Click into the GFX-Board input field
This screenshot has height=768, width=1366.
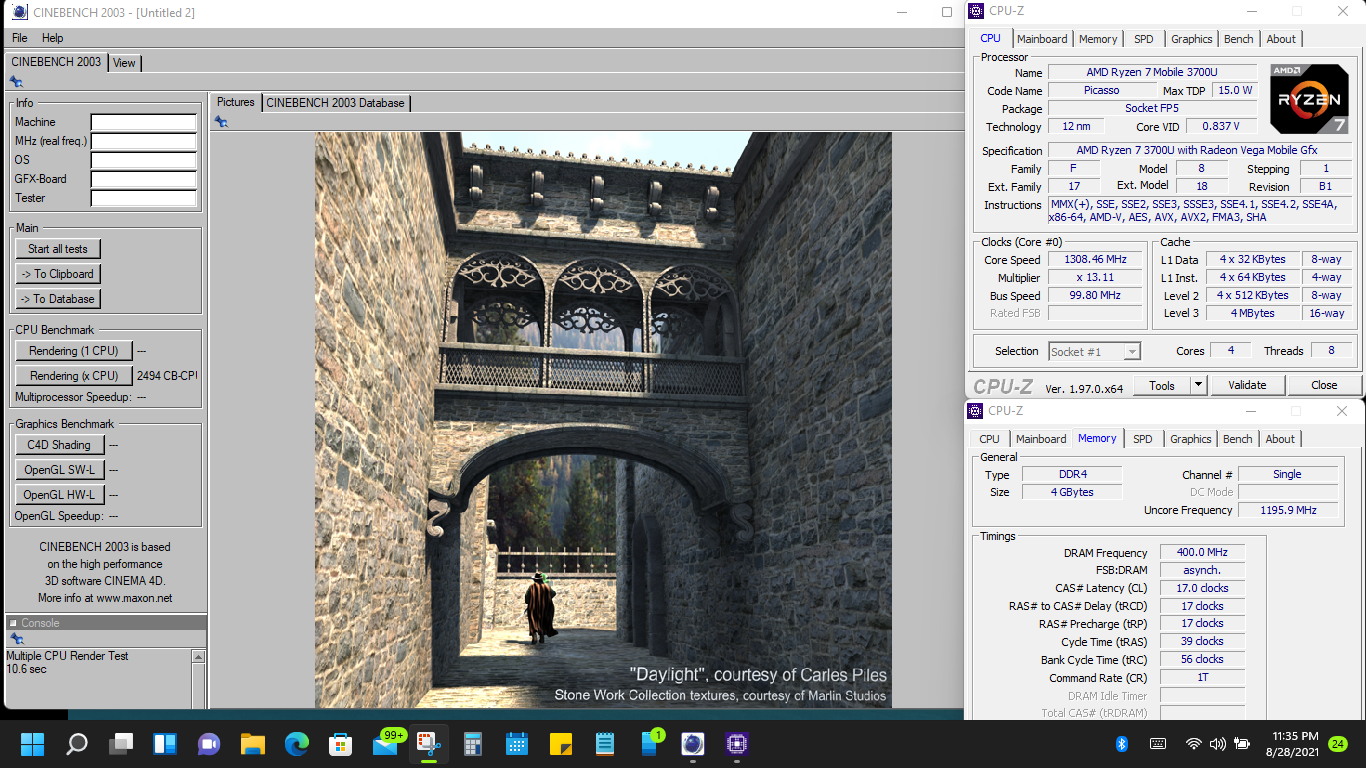pyautogui.click(x=144, y=179)
